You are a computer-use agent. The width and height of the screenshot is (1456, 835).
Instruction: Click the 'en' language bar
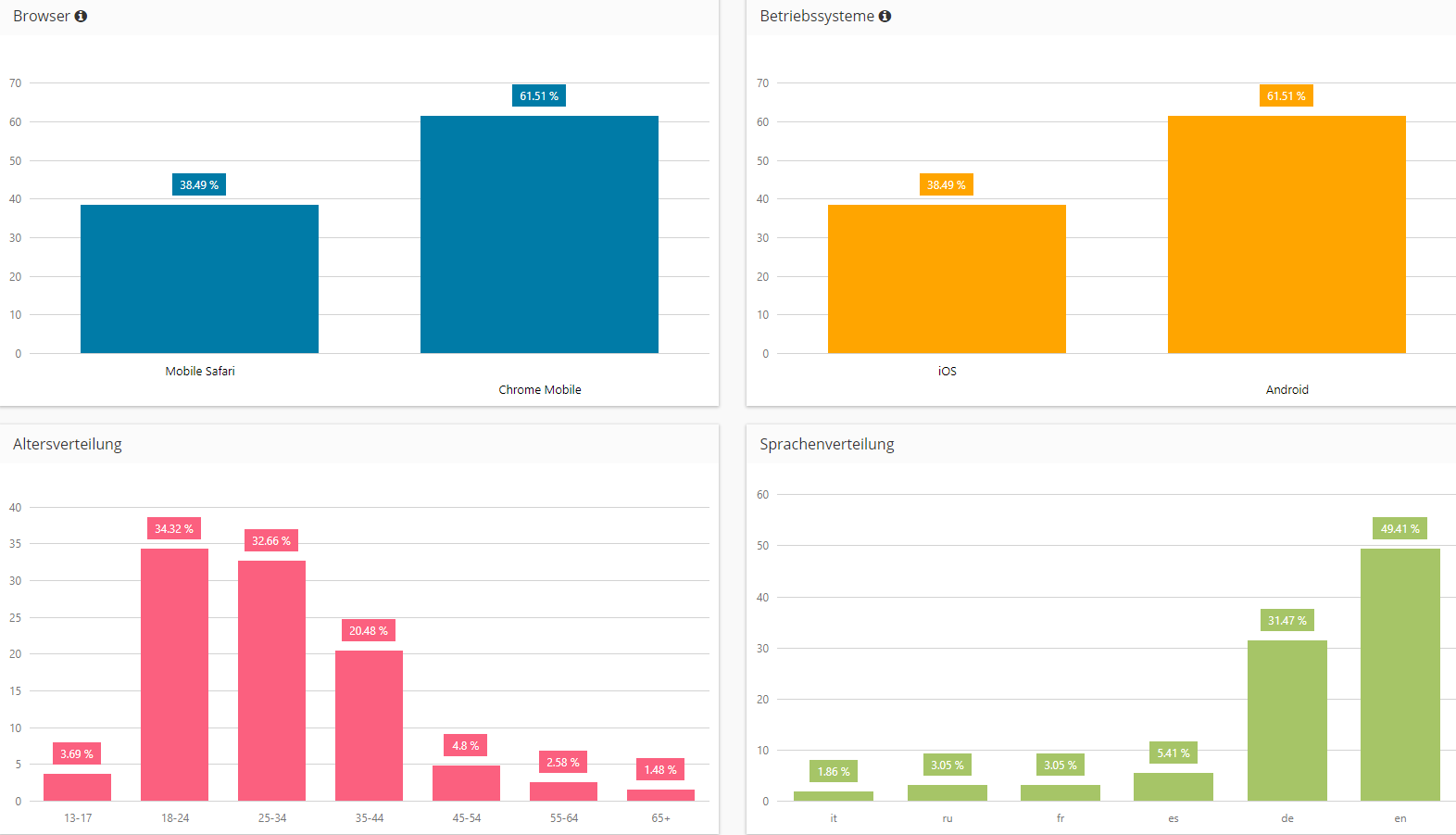(1400, 675)
